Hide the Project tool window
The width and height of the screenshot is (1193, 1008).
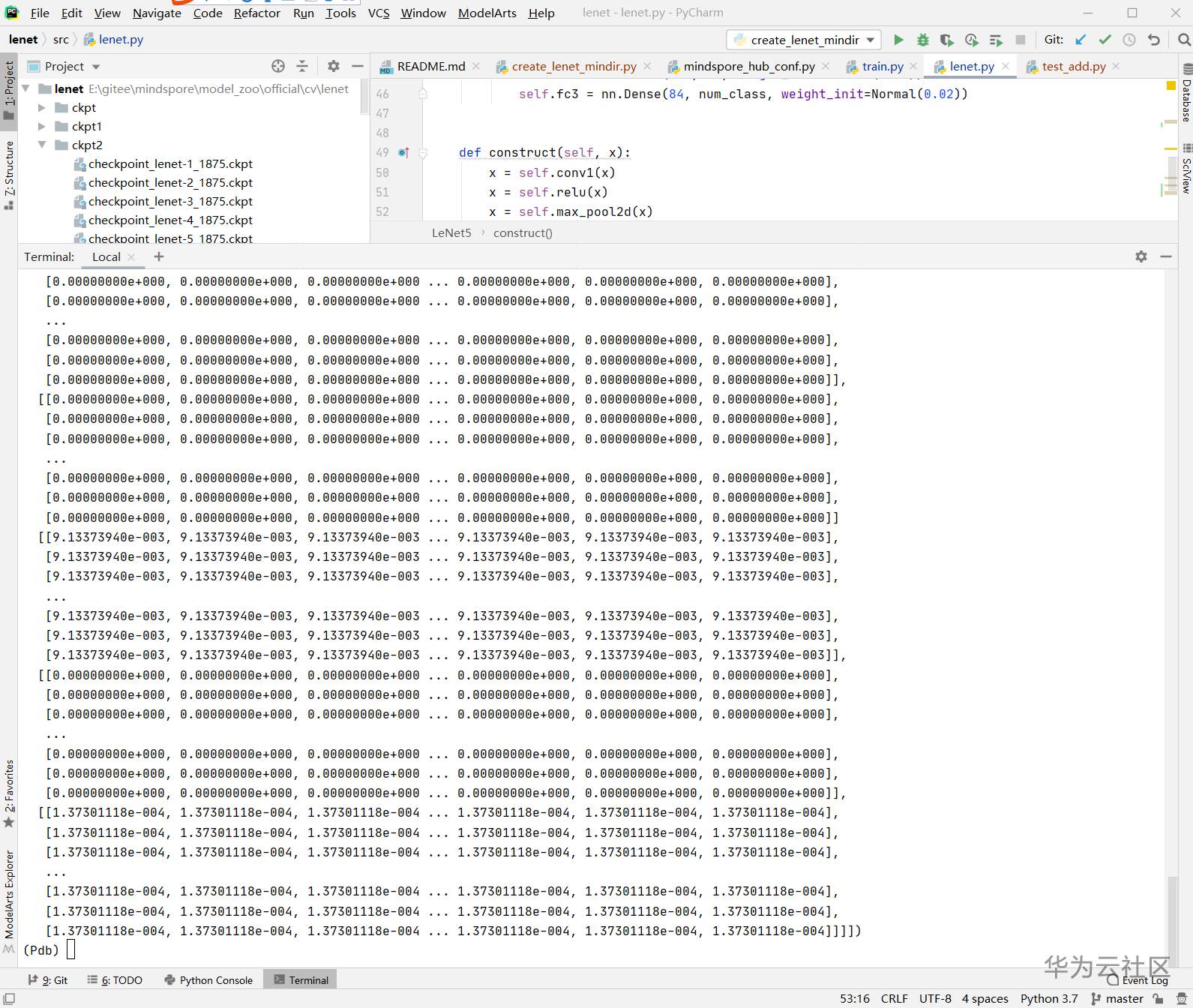pyautogui.click(x=358, y=66)
